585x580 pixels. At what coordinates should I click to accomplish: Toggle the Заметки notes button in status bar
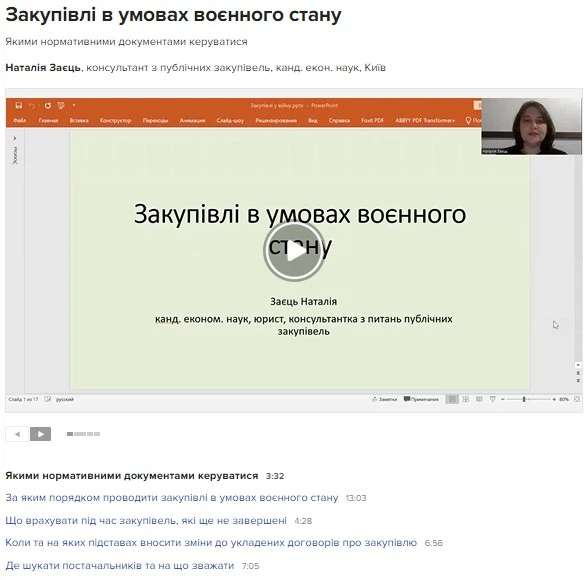click(384, 399)
